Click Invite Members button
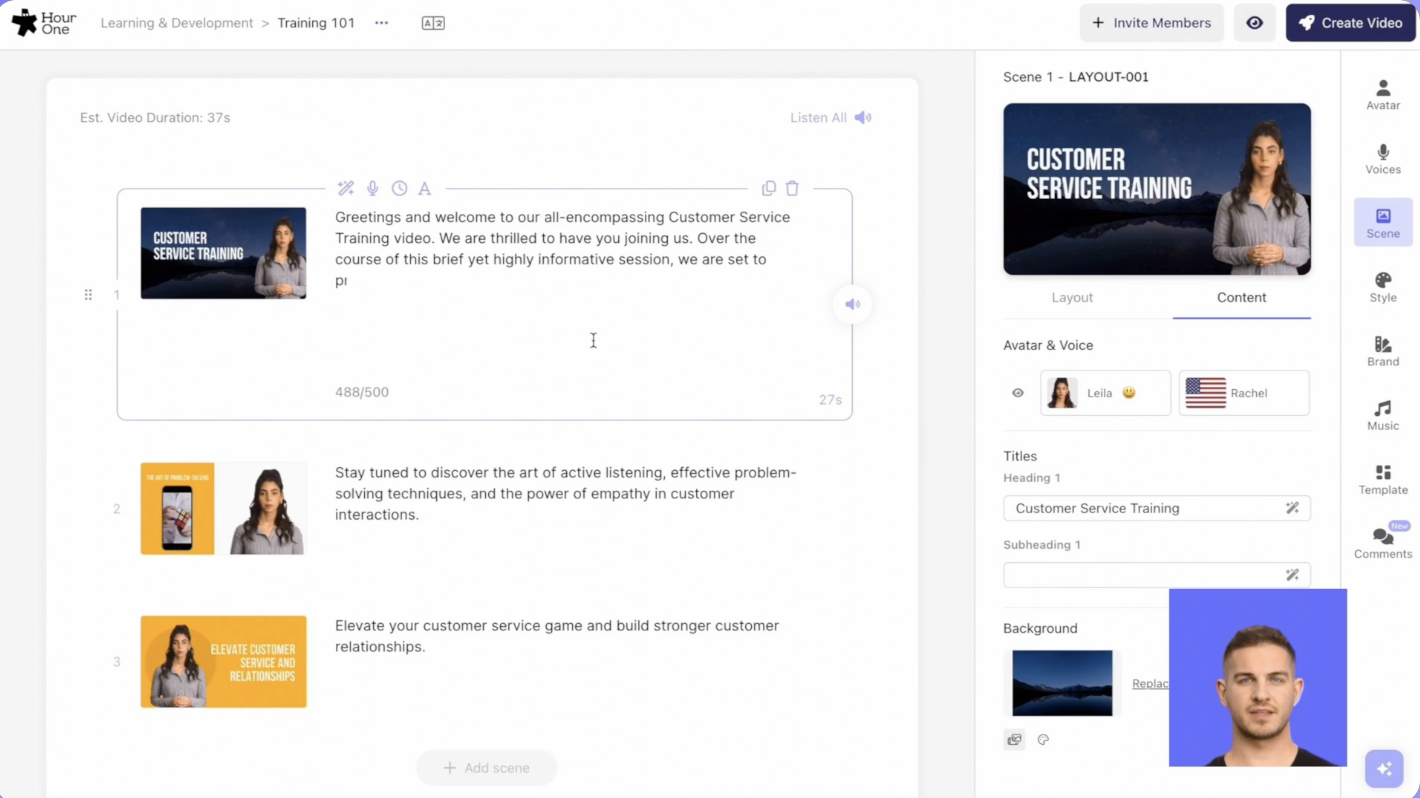 (x=1151, y=23)
